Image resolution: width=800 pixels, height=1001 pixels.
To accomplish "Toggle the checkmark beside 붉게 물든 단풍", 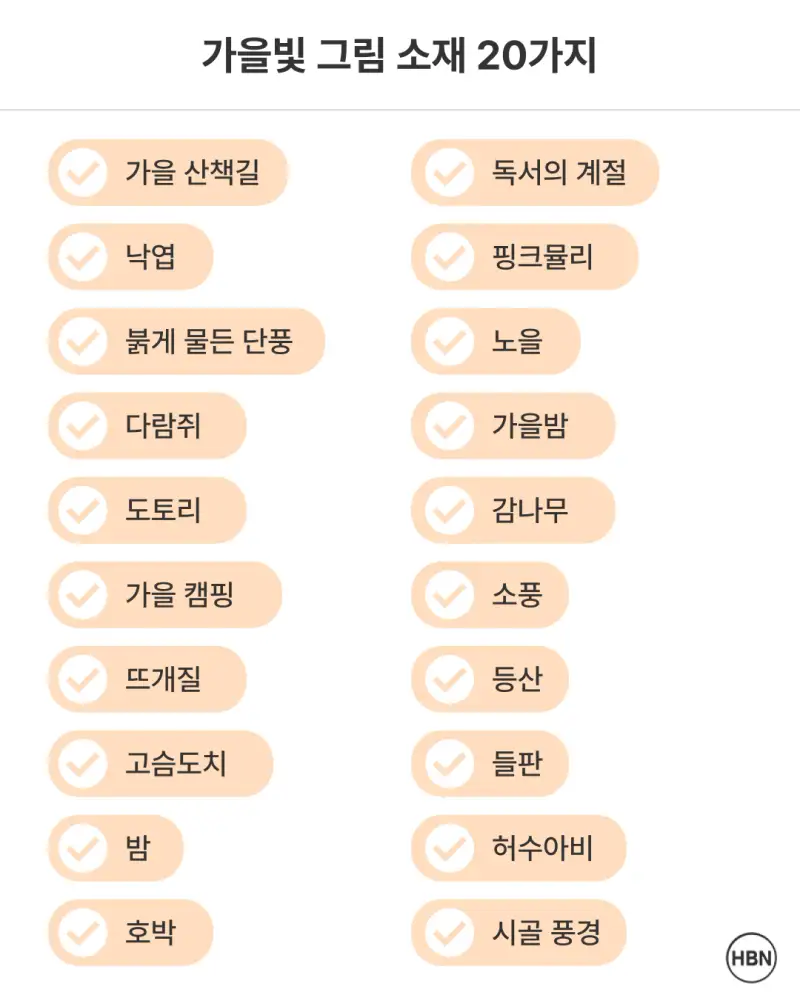I will click(82, 342).
